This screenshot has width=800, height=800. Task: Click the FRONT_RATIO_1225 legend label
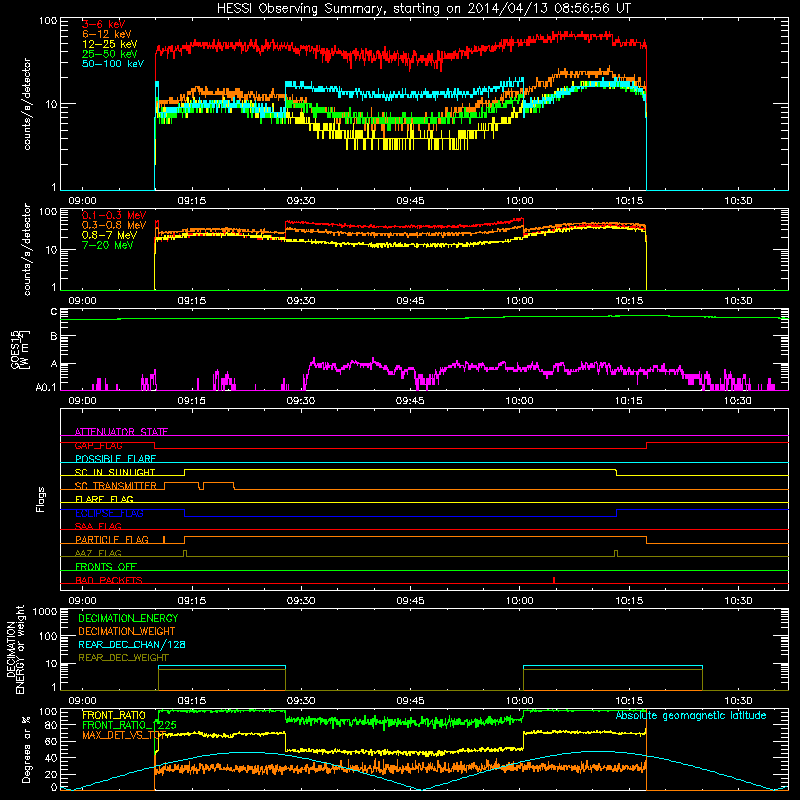(x=129, y=725)
